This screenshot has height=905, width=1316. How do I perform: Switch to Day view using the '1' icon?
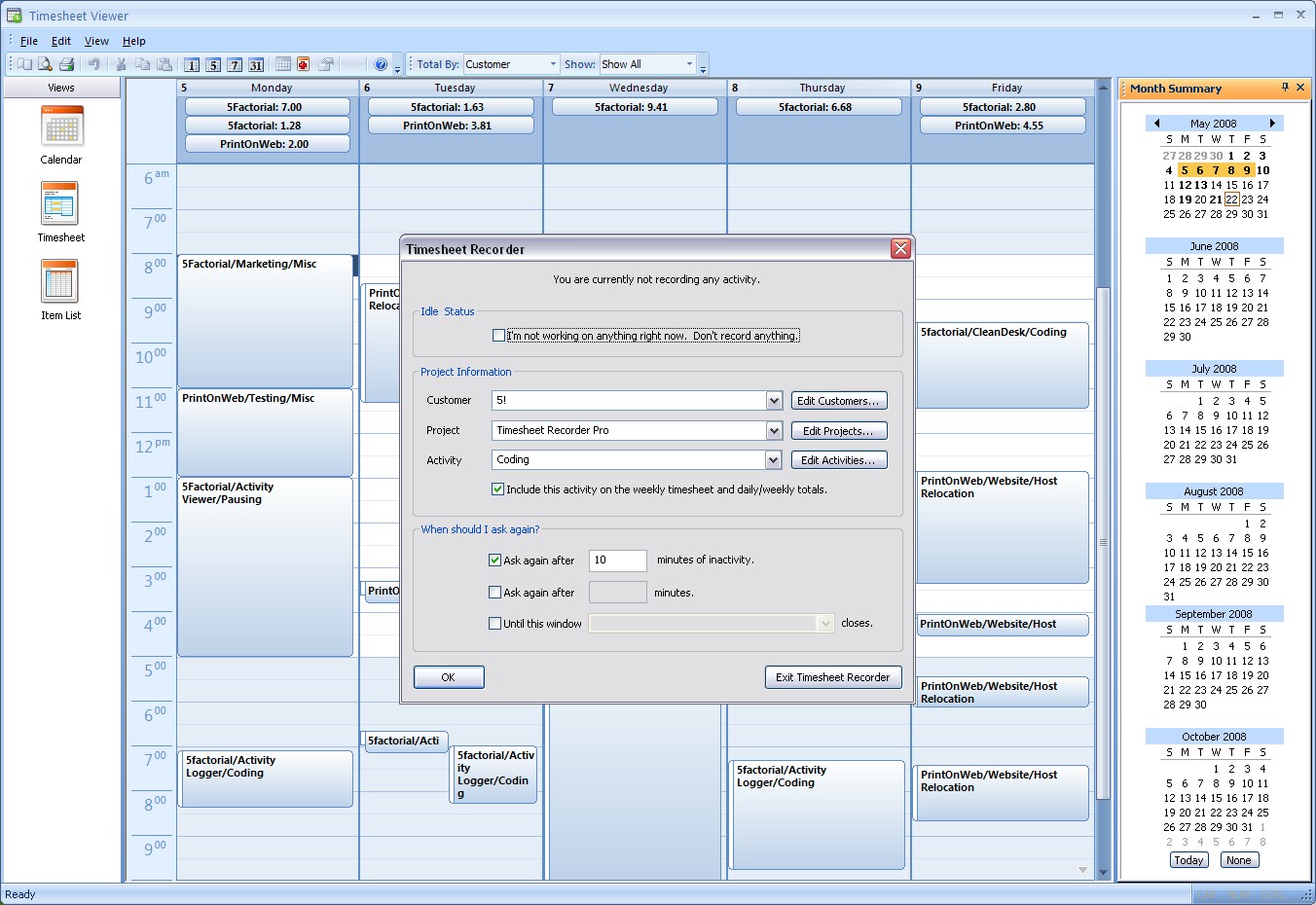click(194, 64)
